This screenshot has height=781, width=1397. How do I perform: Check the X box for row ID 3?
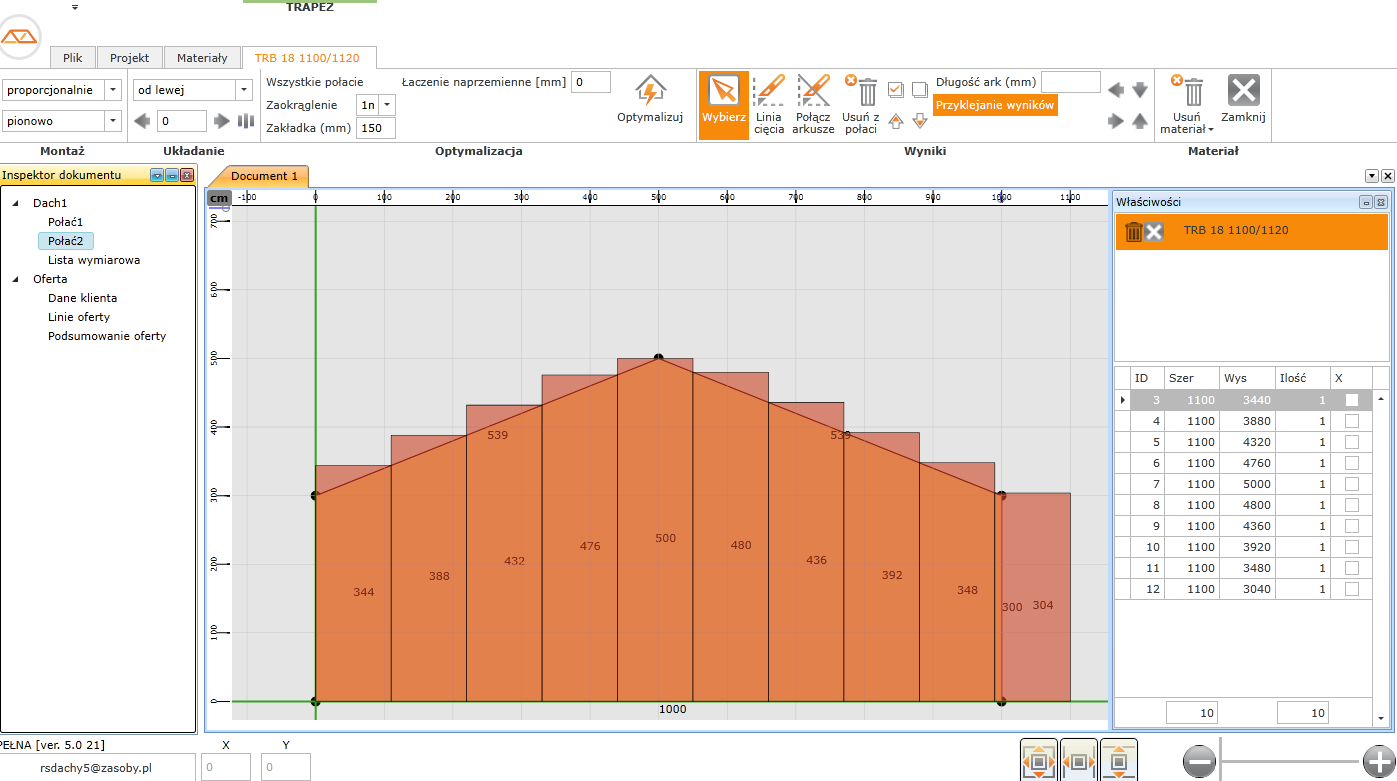pos(1351,400)
